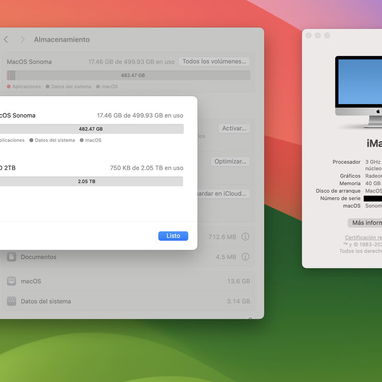Screen dimensions: 382x382
Task: Open info icon for 712.6 MB row
Action: tap(245, 237)
